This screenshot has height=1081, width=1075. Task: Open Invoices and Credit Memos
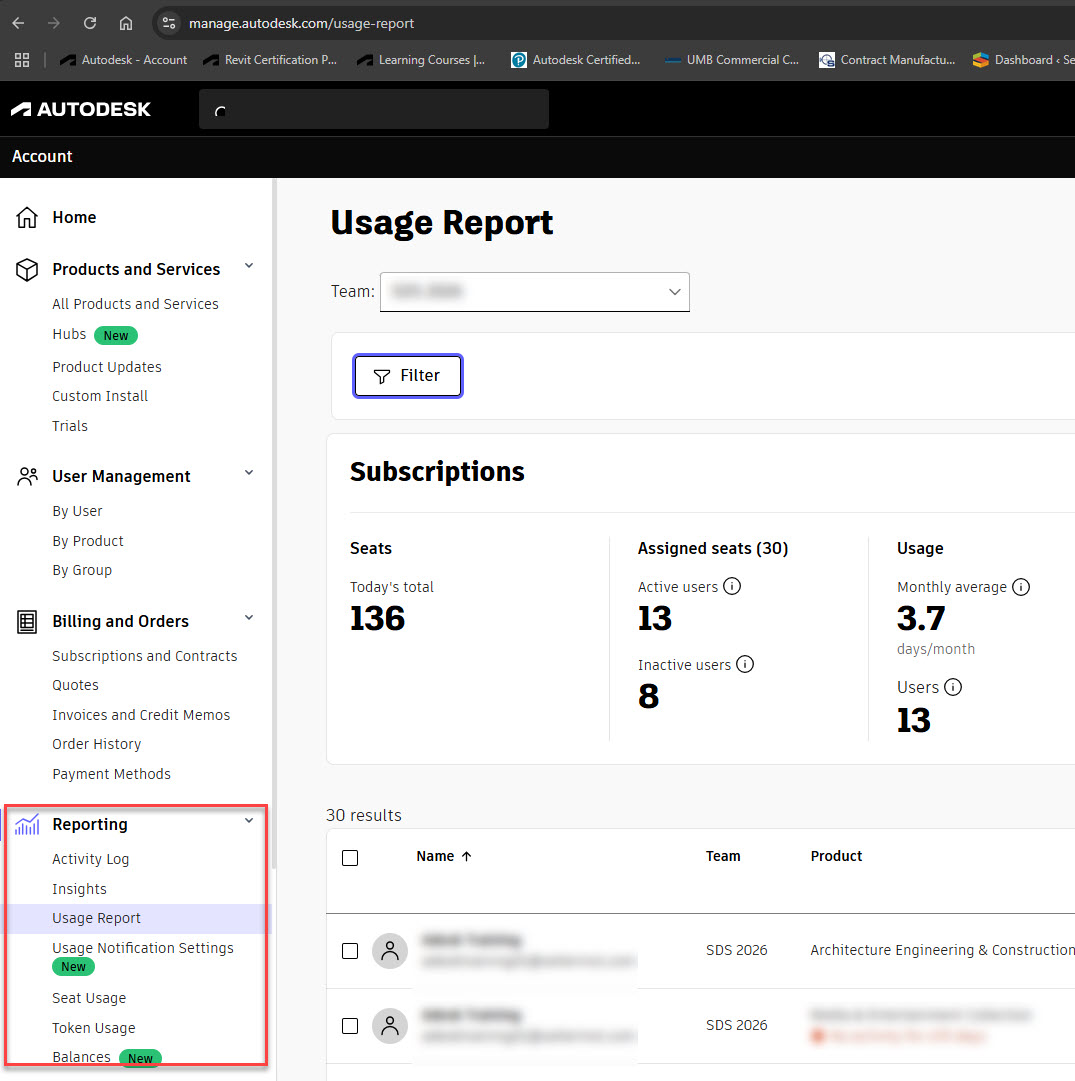(x=141, y=715)
